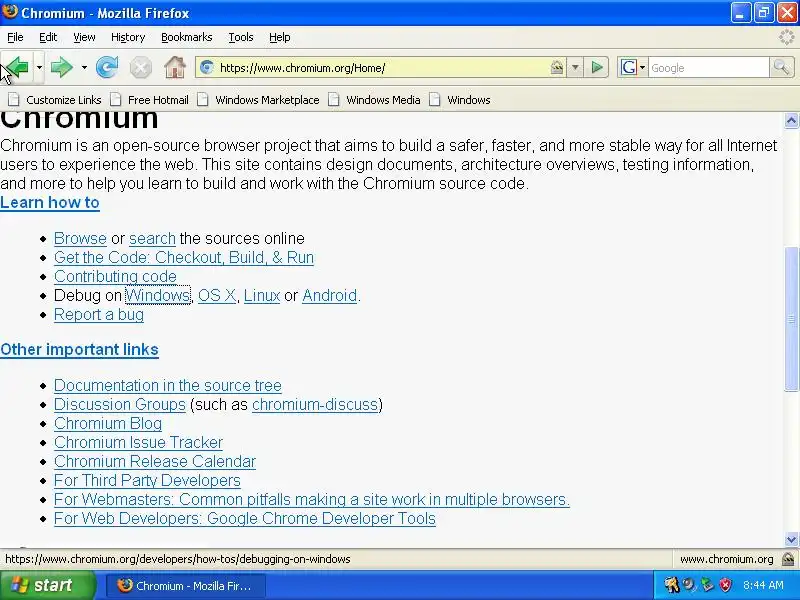Open the Linux debugging link
Image resolution: width=800 pixels, height=600 pixels.
point(262,295)
